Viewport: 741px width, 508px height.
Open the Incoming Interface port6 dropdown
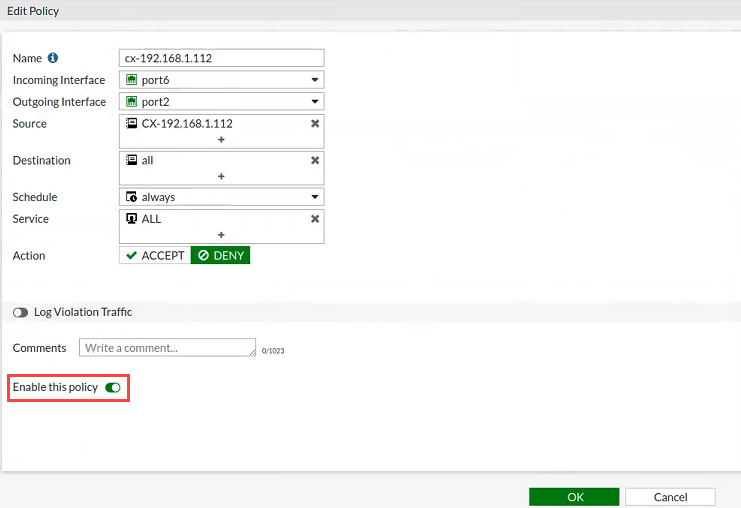point(222,80)
